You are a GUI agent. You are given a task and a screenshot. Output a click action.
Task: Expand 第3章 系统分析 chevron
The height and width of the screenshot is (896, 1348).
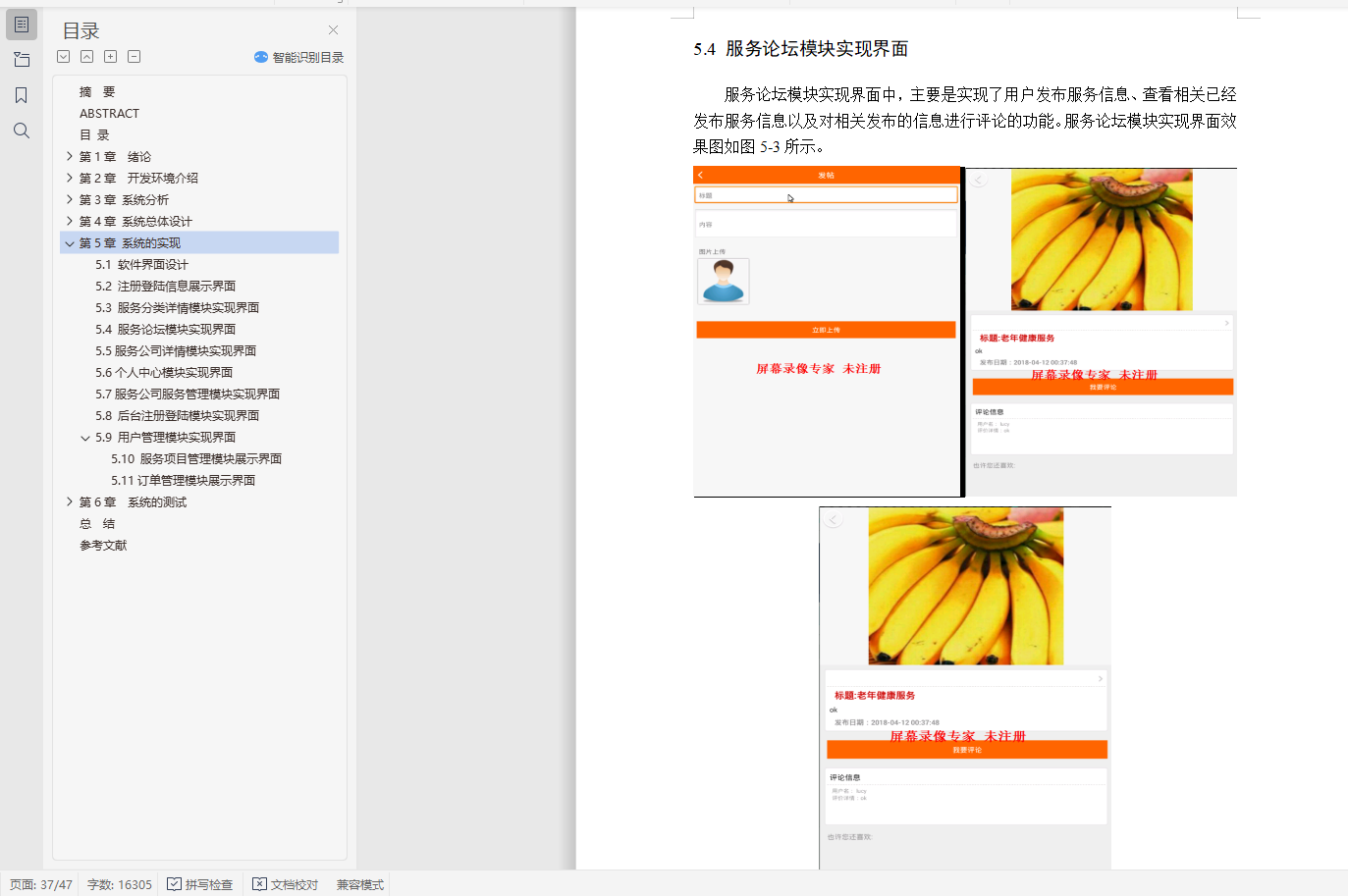coord(70,199)
